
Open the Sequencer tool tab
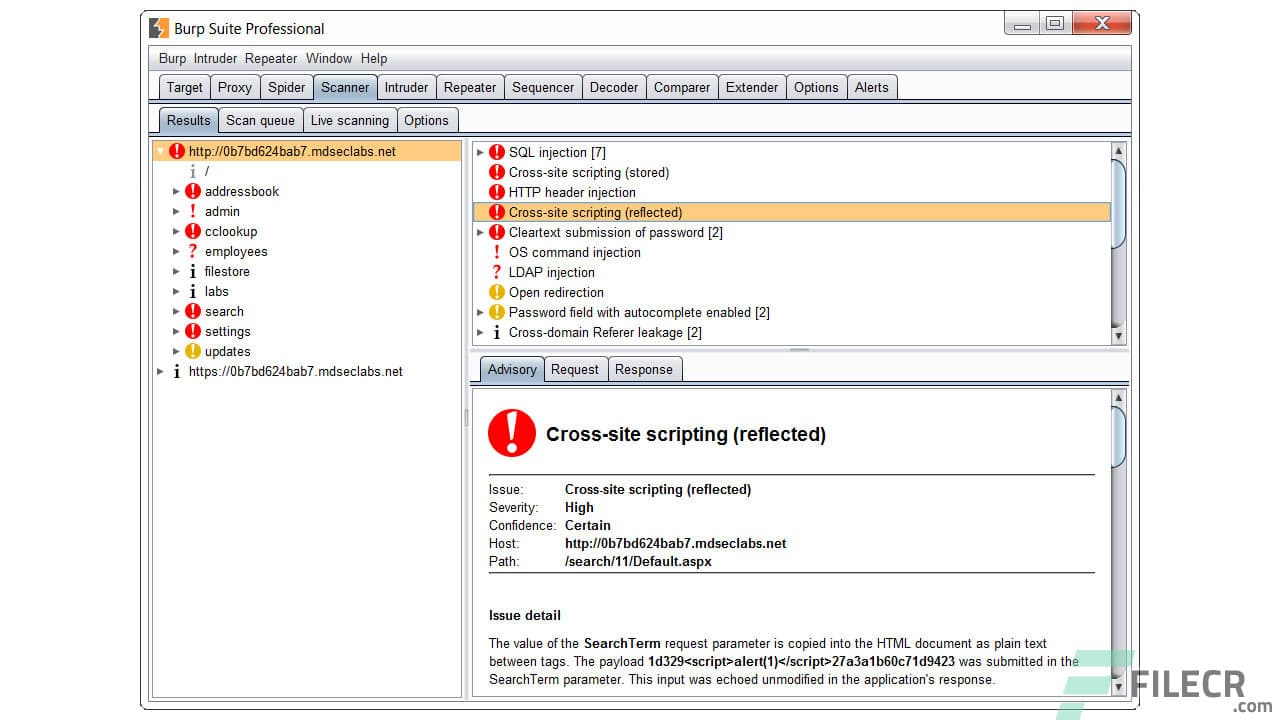click(543, 87)
